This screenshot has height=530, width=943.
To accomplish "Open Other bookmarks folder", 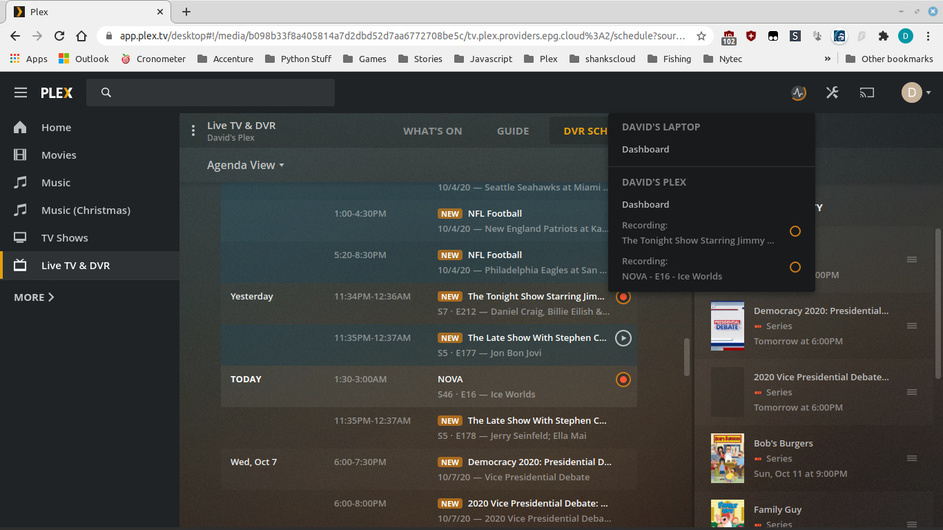I will (x=889, y=58).
